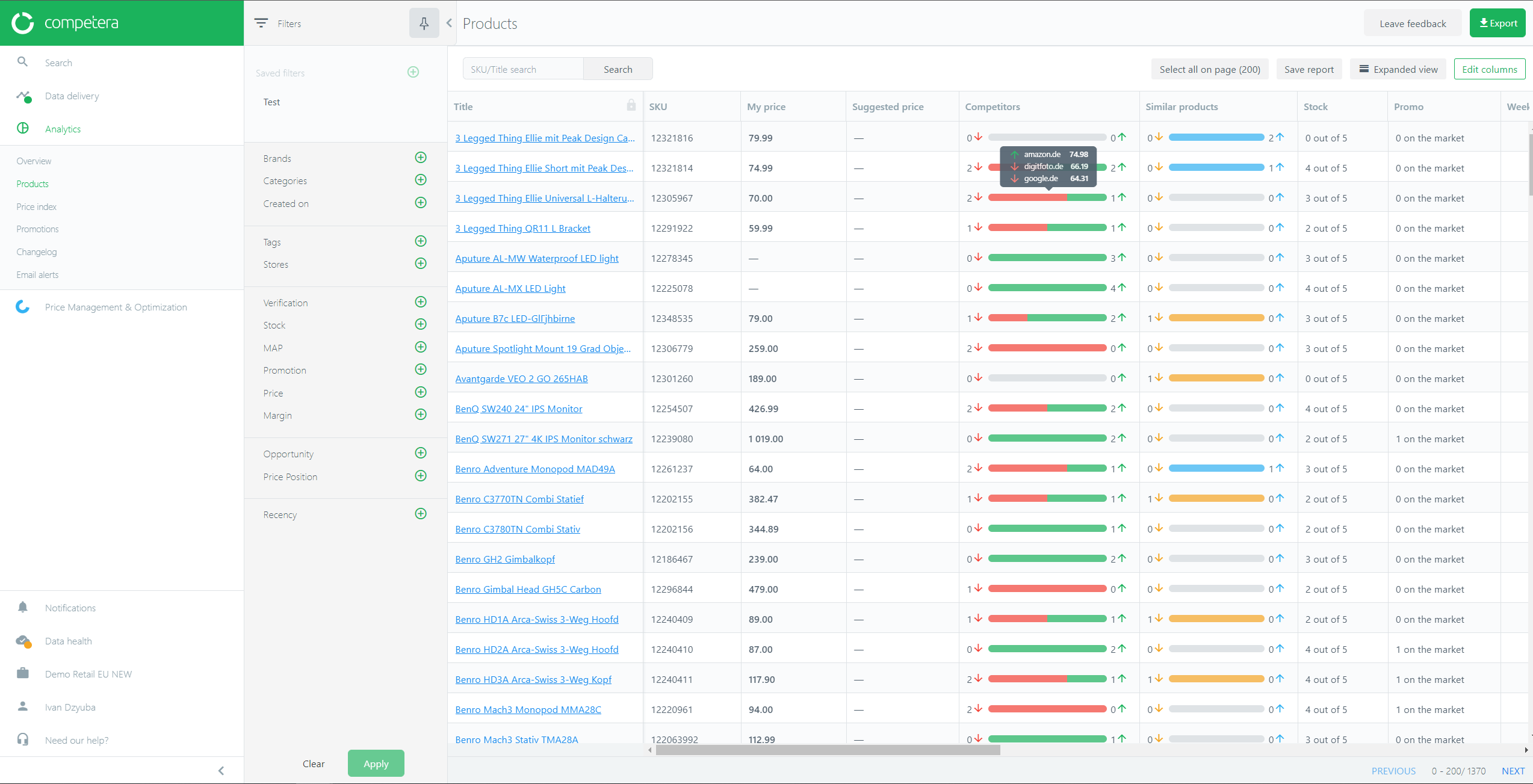Click the SKU/Title search input field
The height and width of the screenshot is (784, 1533).
point(522,69)
